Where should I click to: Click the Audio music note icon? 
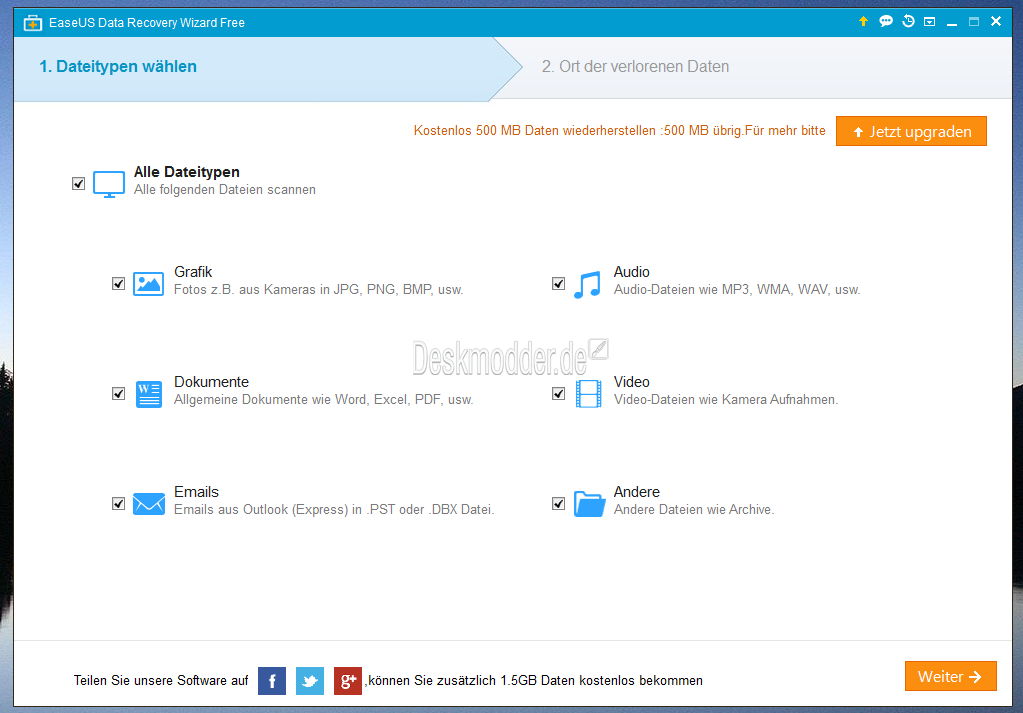tap(588, 285)
